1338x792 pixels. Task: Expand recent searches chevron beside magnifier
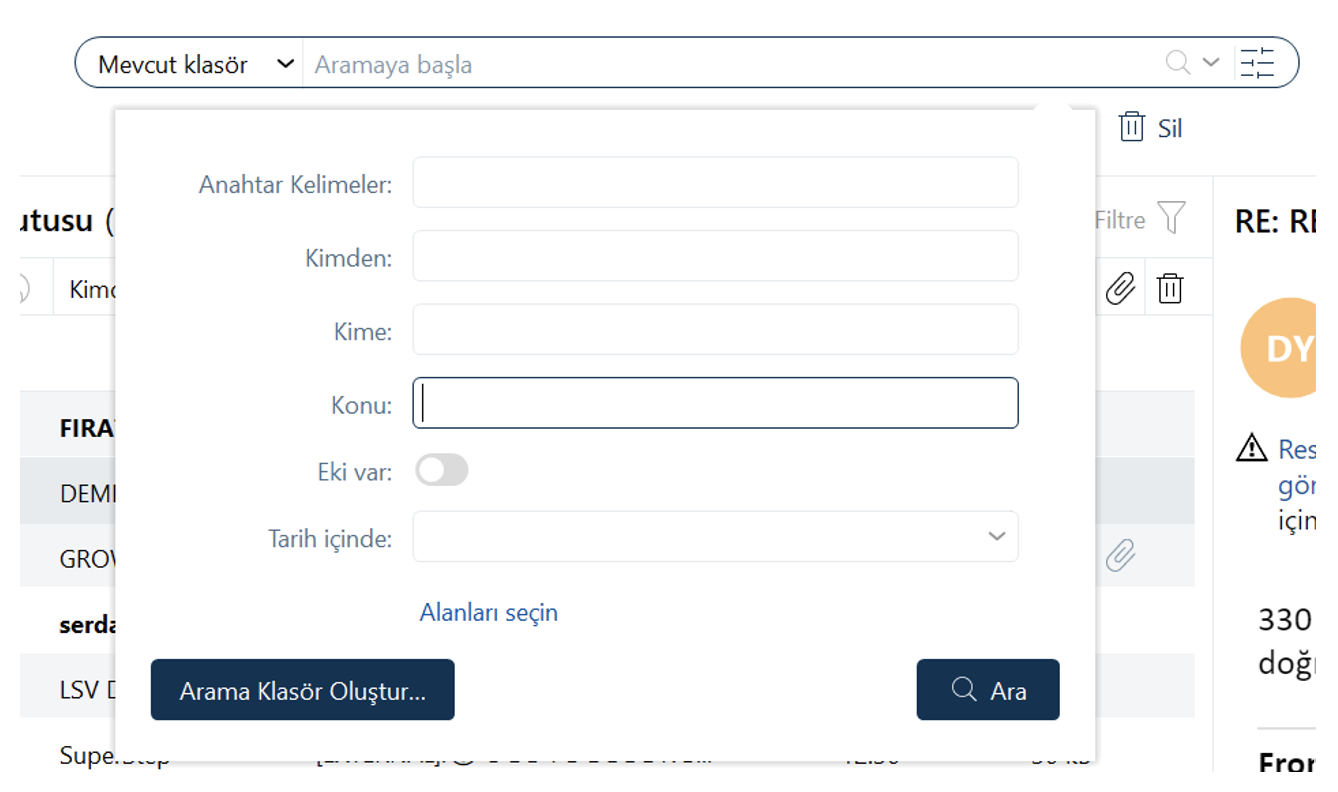(1210, 62)
